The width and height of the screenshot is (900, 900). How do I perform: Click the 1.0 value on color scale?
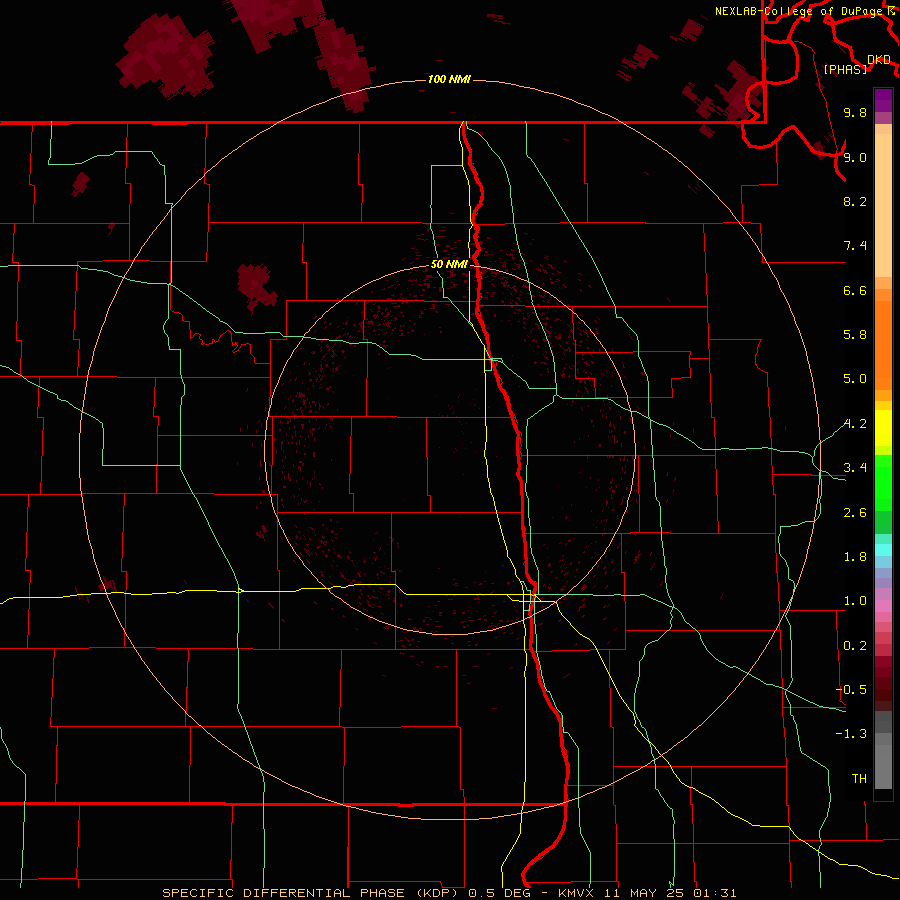point(855,601)
